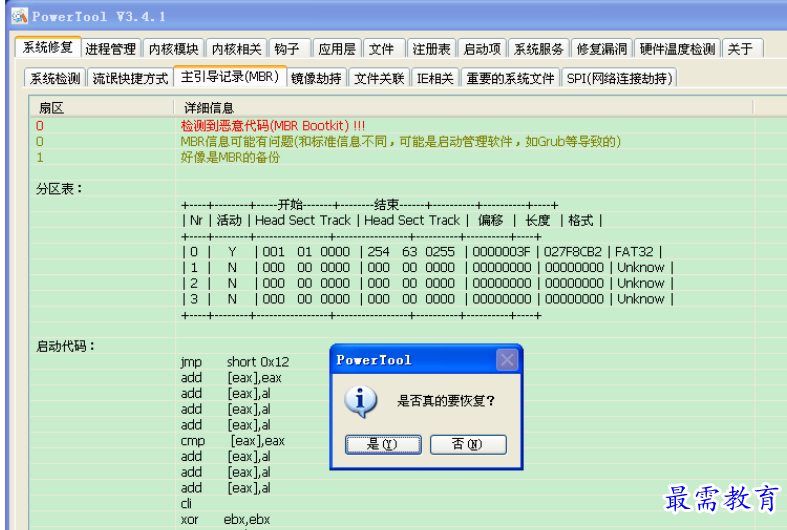Confirm restore with 是(Y) button

click(x=383, y=444)
